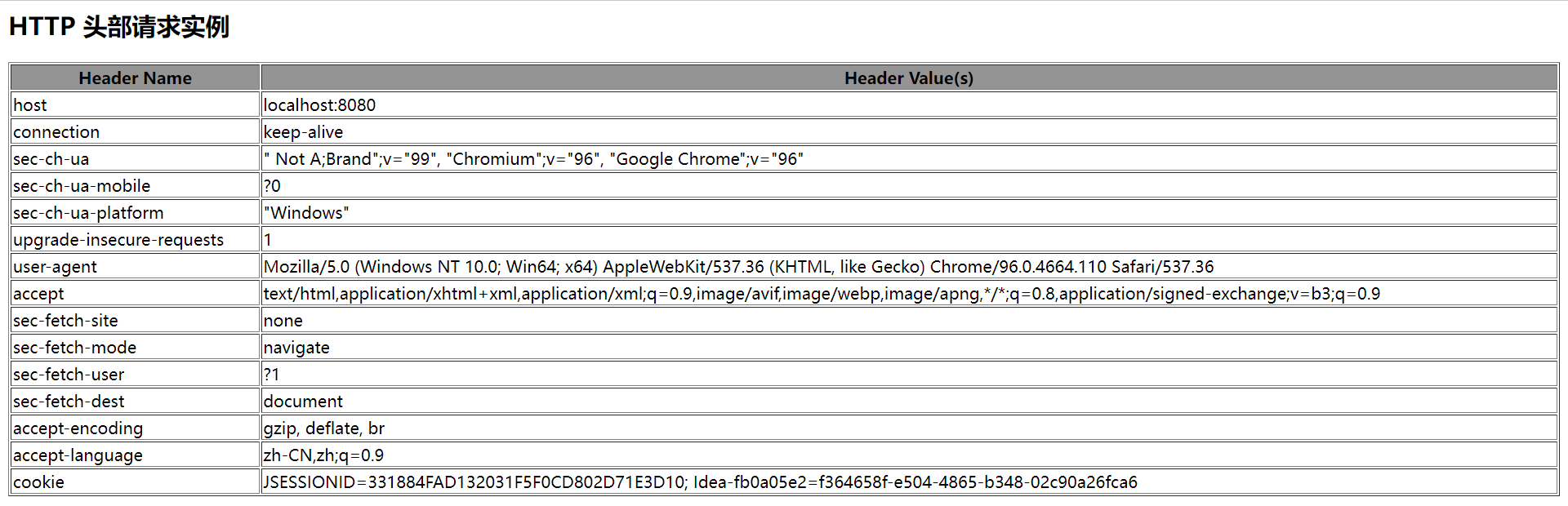Viewport: 1568px width, 506px height.
Task: Click the "Header Value(s)" column header
Action: click(x=908, y=78)
